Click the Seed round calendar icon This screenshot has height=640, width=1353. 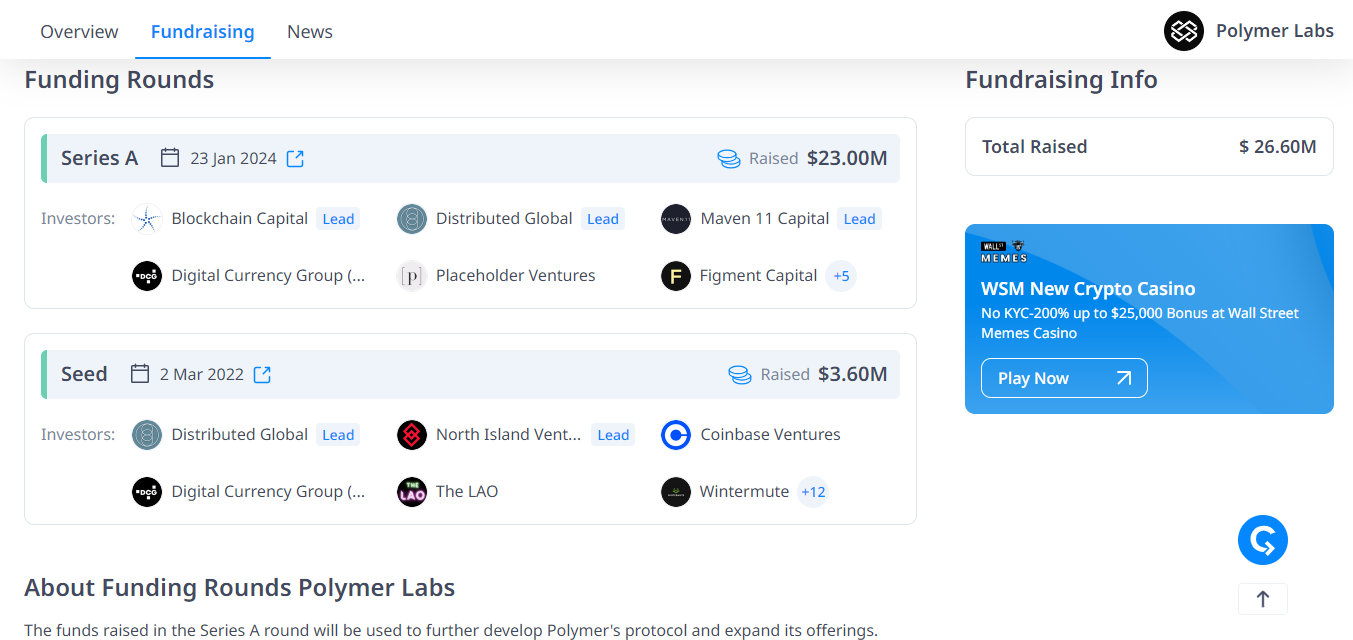tap(140, 374)
